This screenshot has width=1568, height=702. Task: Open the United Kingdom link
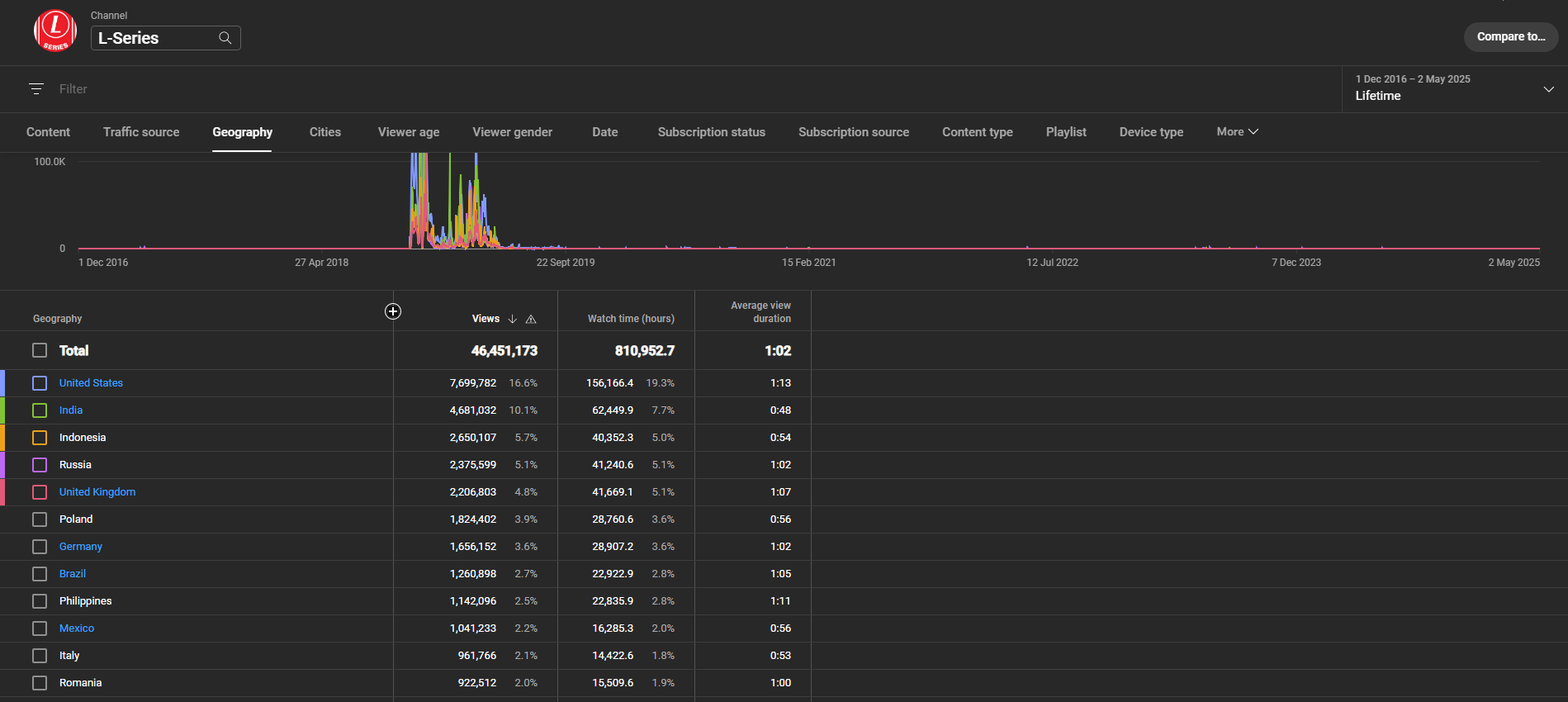point(97,492)
